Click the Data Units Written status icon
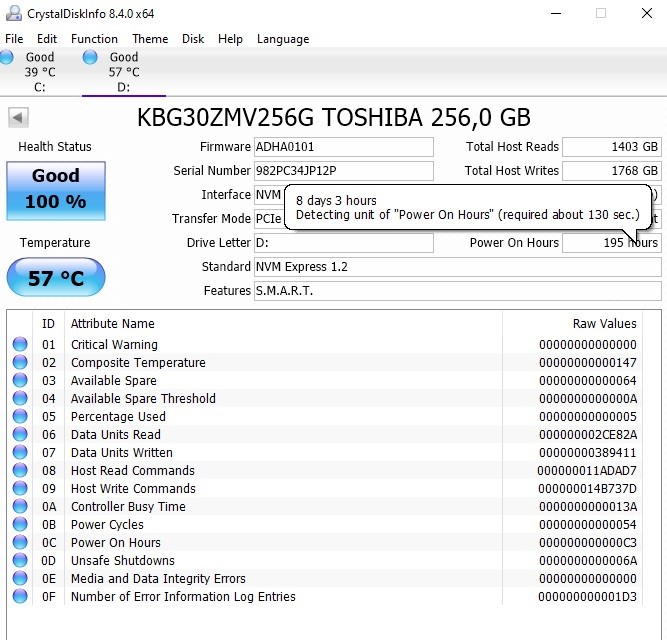 (x=20, y=452)
